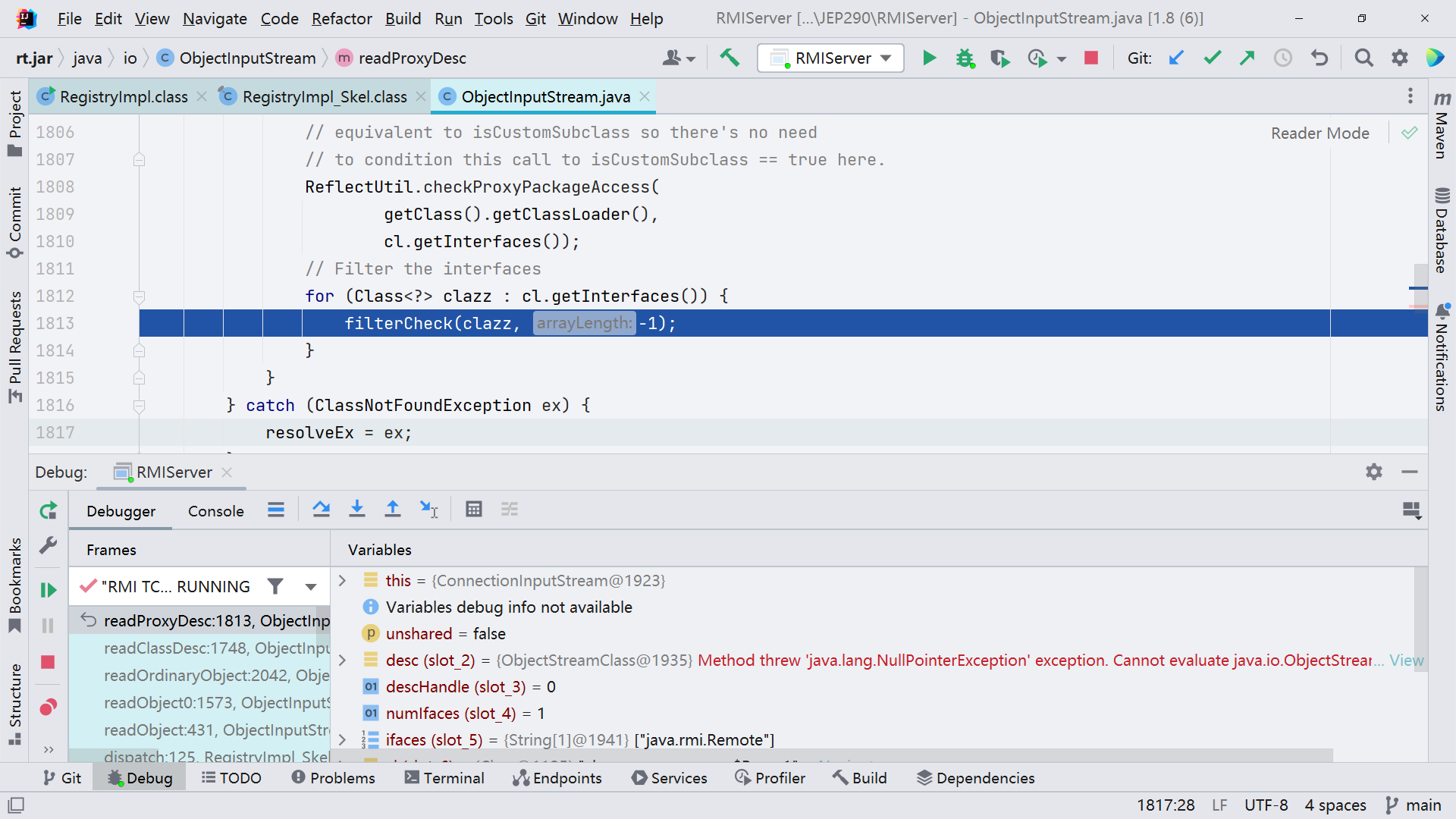
Task: Toggle fold marker at line 1812
Action: point(139,297)
